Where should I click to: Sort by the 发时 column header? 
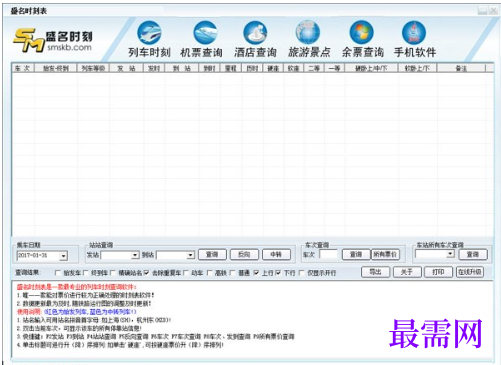(x=154, y=68)
